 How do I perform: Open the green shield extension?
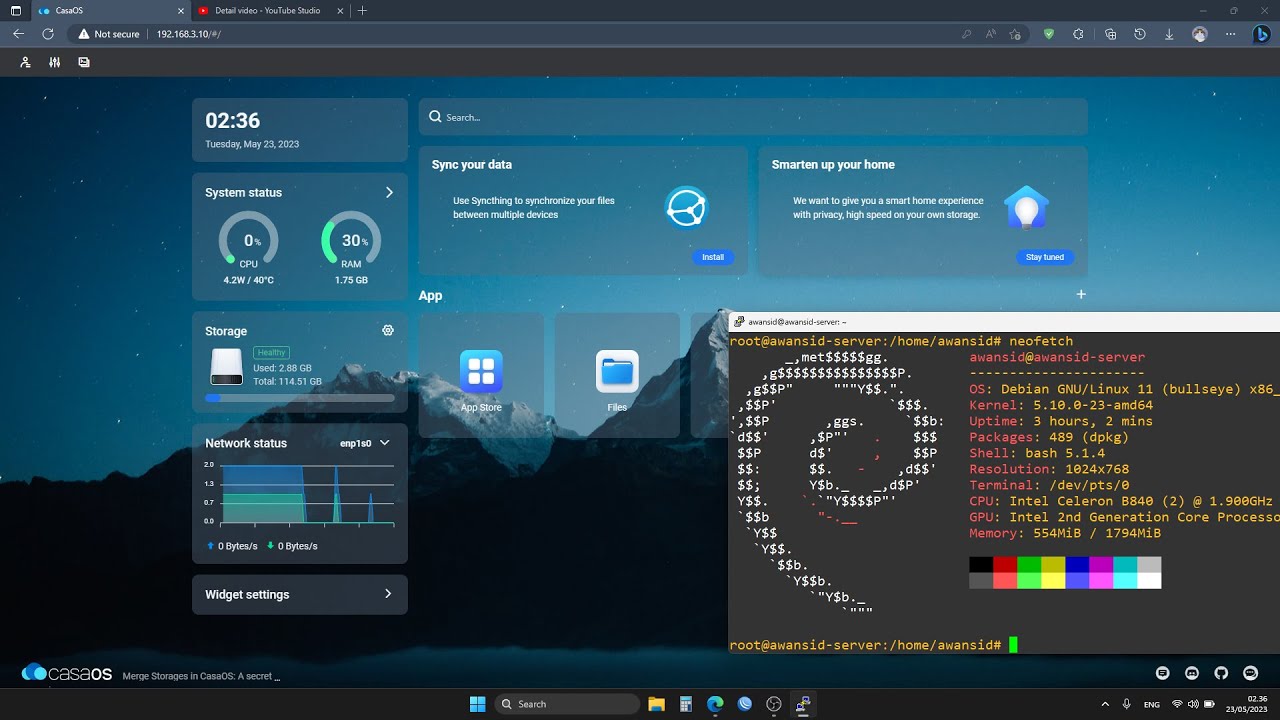pyautogui.click(x=1048, y=34)
